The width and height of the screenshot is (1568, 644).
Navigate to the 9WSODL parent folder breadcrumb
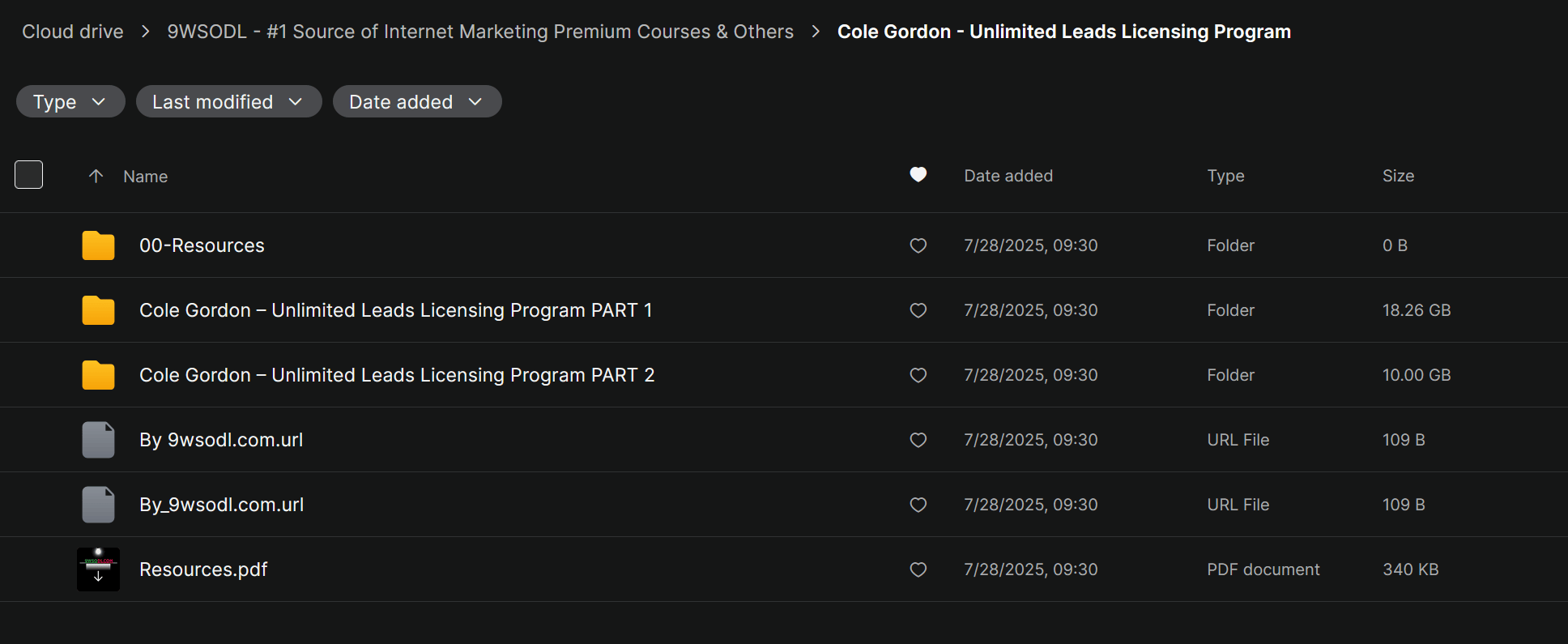click(480, 32)
